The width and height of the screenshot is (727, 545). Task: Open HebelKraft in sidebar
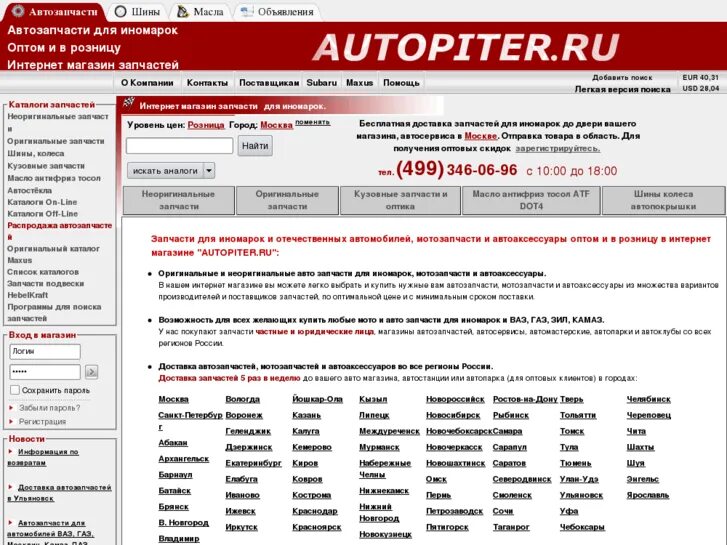click(x=27, y=295)
